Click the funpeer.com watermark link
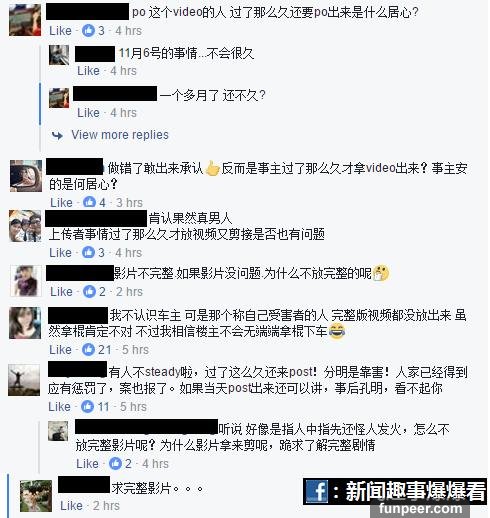The height and width of the screenshot is (518, 490). coord(420,509)
